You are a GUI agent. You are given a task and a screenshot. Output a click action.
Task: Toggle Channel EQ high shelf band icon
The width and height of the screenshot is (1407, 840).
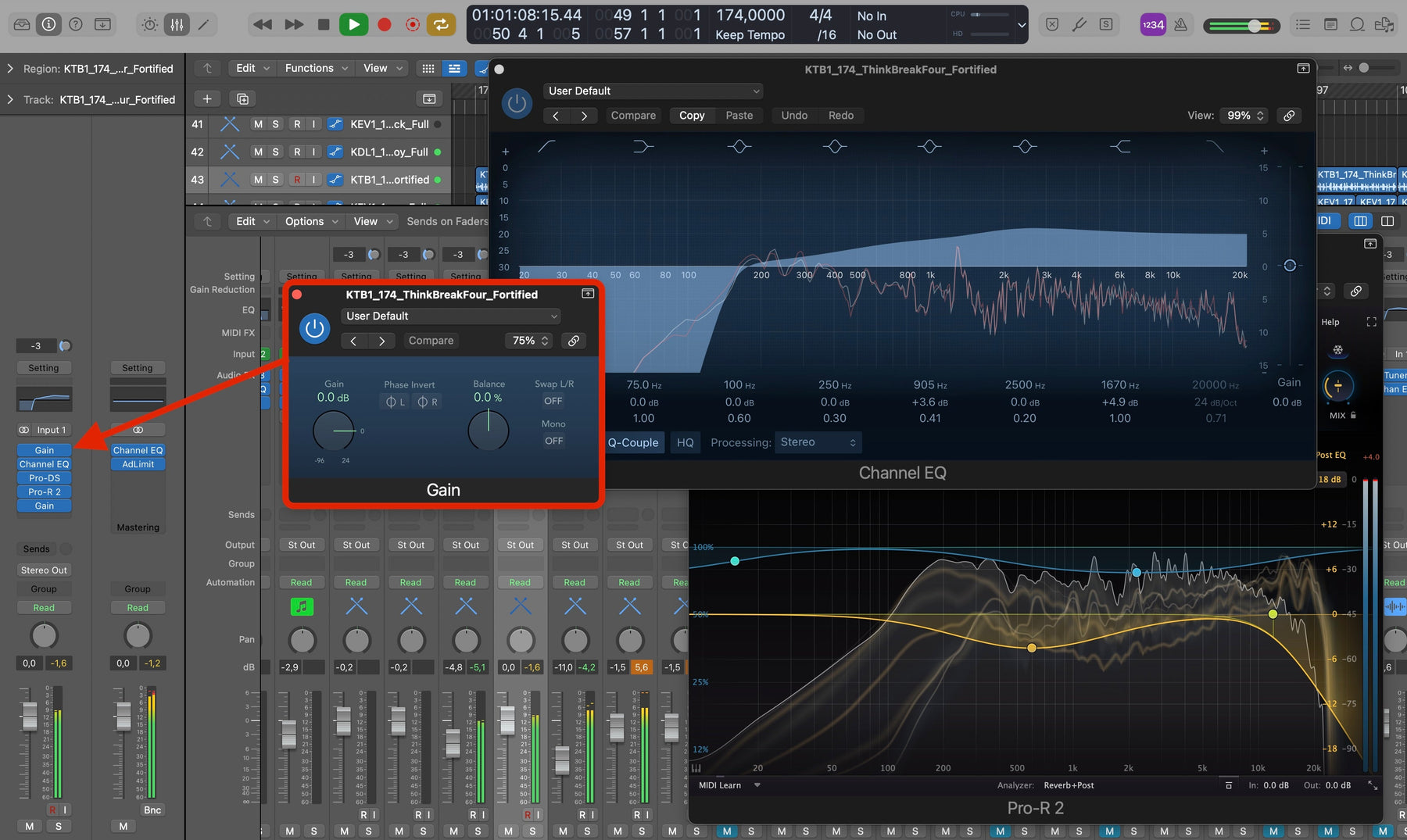pos(1120,146)
